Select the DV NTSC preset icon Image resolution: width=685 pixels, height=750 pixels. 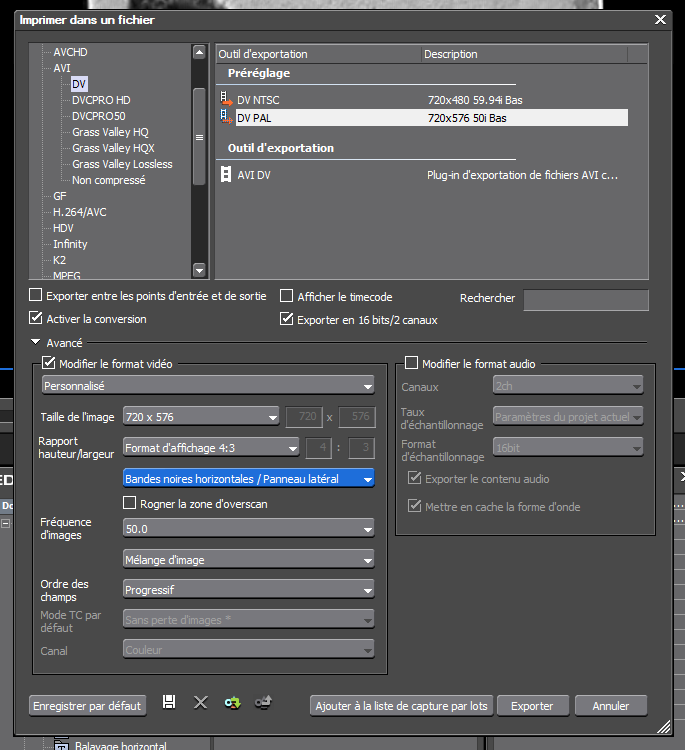click(x=226, y=99)
